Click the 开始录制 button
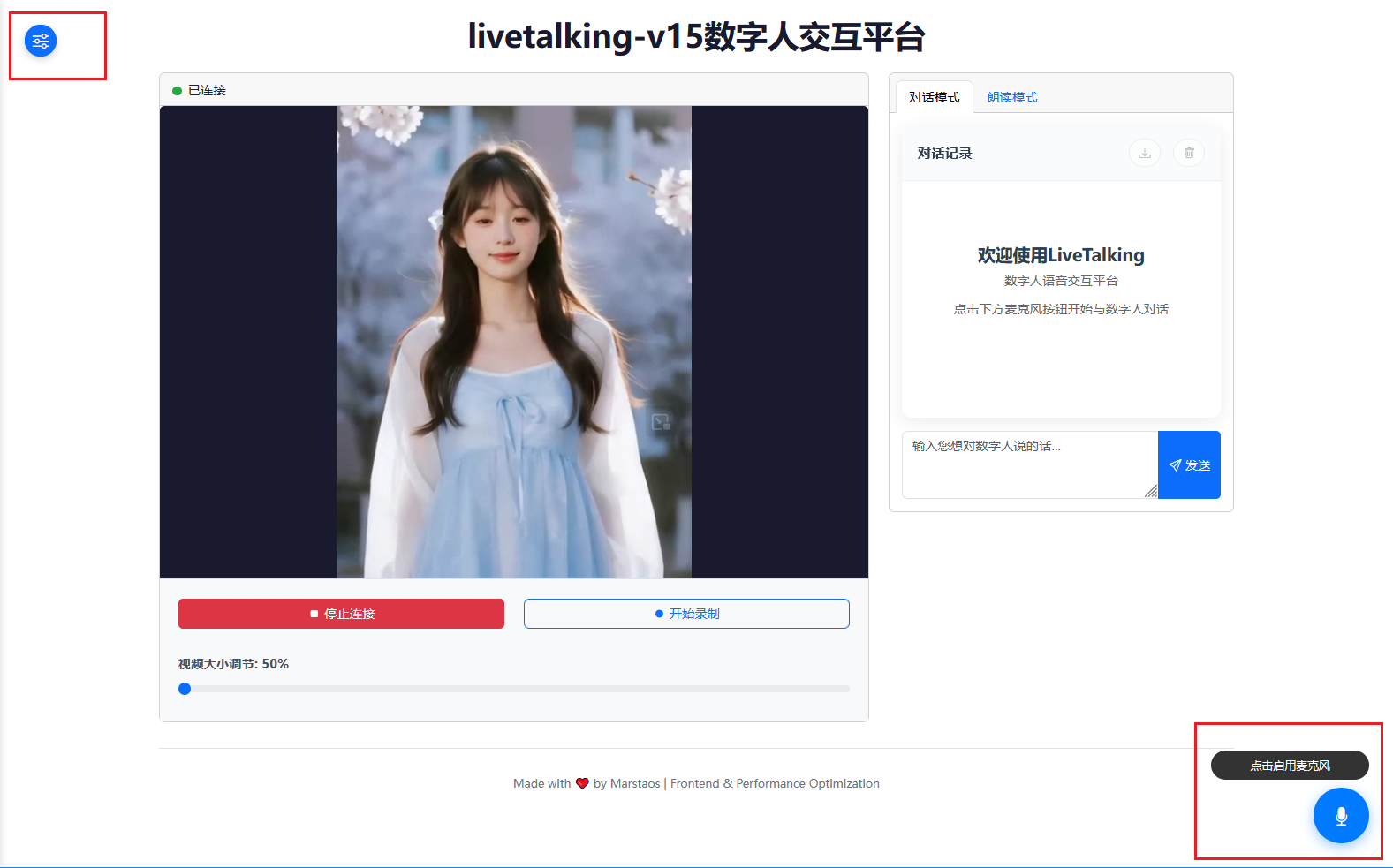The height and width of the screenshot is (868, 1393). (x=686, y=614)
